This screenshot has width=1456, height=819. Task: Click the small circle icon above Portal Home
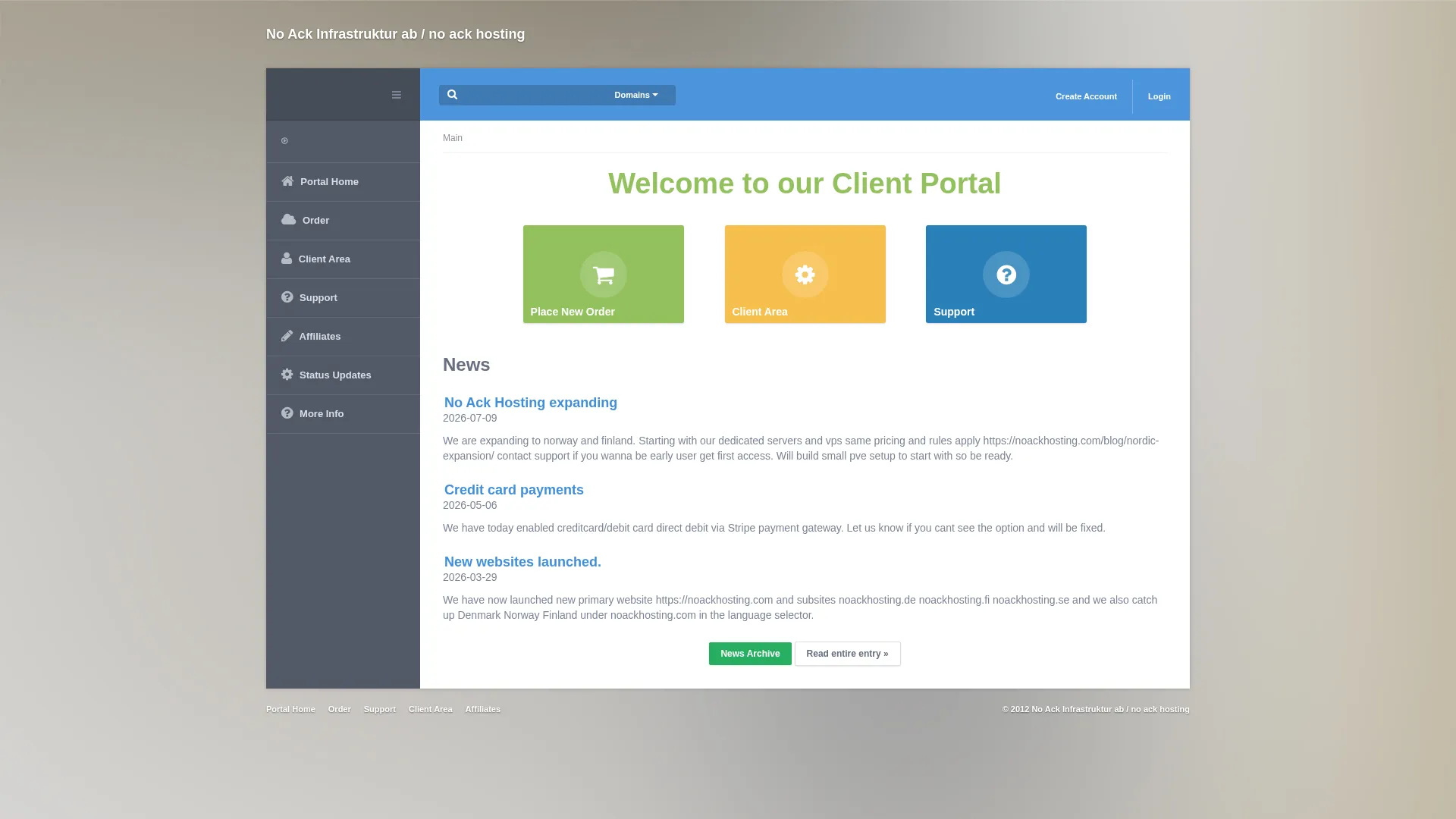pyautogui.click(x=284, y=141)
